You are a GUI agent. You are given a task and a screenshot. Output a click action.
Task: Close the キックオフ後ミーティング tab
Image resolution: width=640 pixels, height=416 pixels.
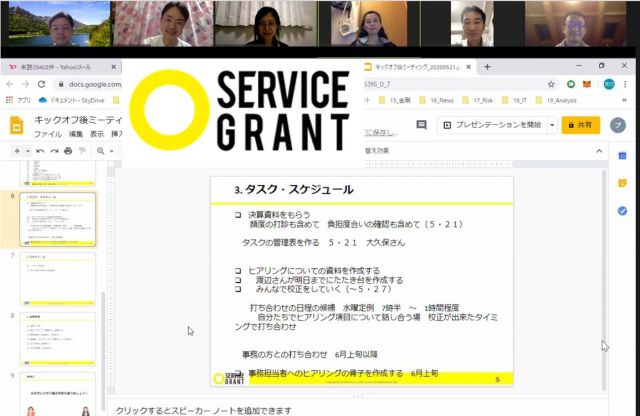pos(469,67)
